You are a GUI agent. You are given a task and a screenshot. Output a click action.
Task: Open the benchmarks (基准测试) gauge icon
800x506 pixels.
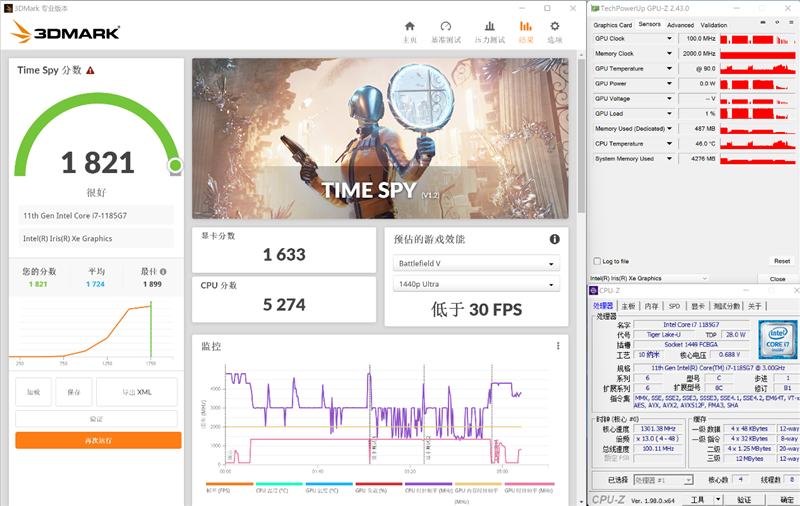pyautogui.click(x=446, y=27)
